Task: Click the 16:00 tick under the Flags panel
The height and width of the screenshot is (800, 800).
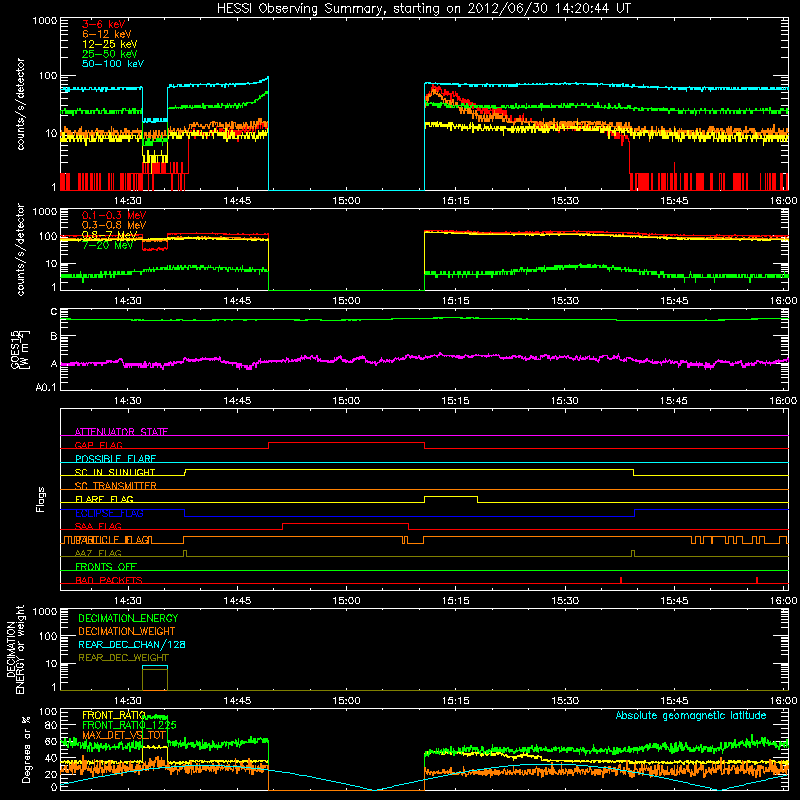Action: [x=784, y=601]
